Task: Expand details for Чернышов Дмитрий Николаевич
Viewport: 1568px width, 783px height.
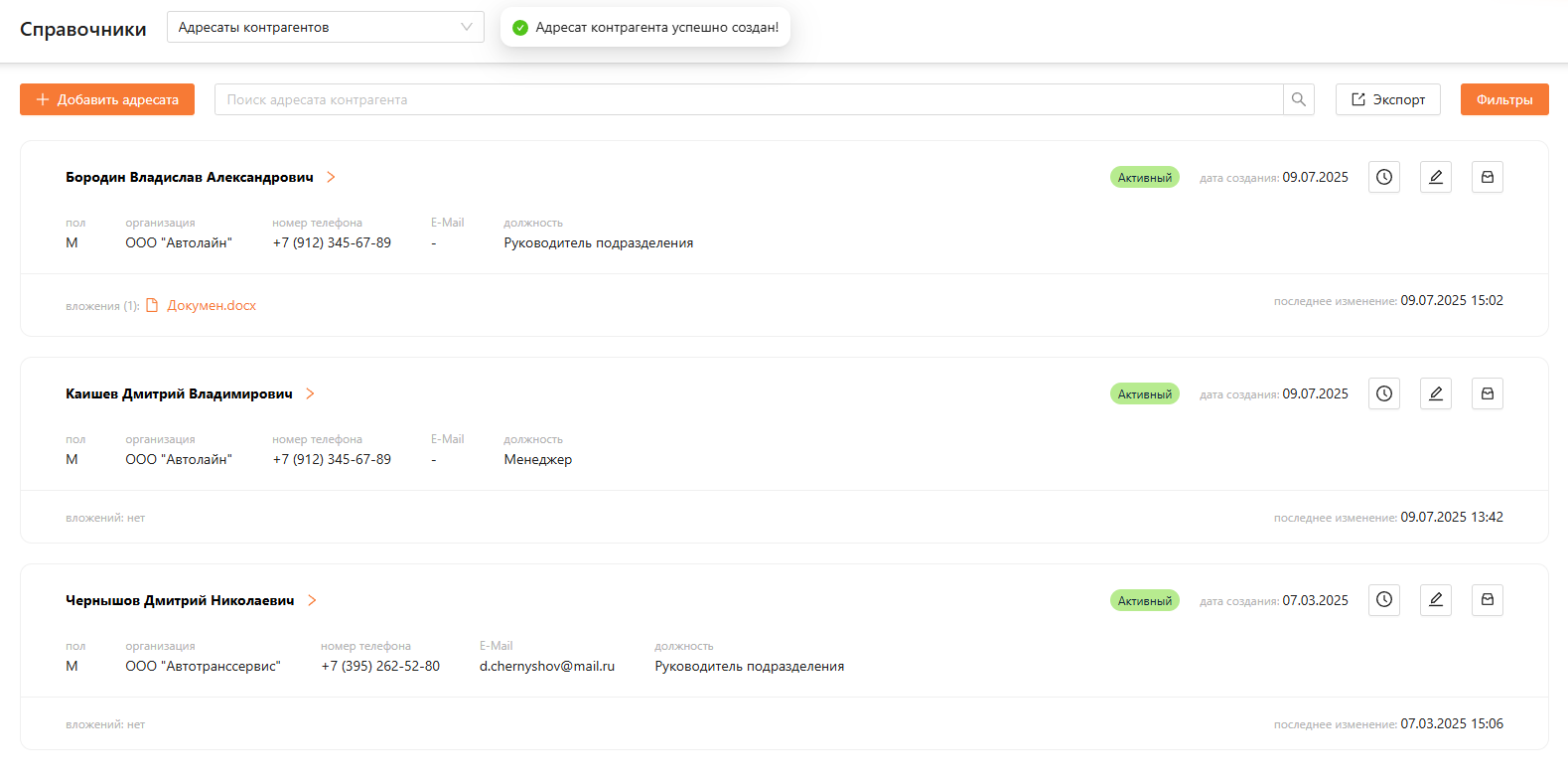Action: click(x=312, y=600)
